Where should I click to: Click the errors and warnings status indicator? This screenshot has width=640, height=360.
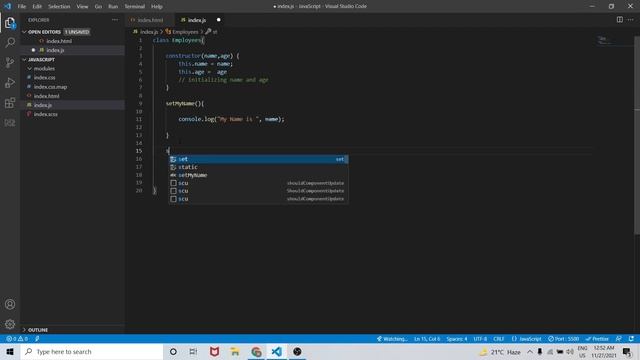click(17, 339)
